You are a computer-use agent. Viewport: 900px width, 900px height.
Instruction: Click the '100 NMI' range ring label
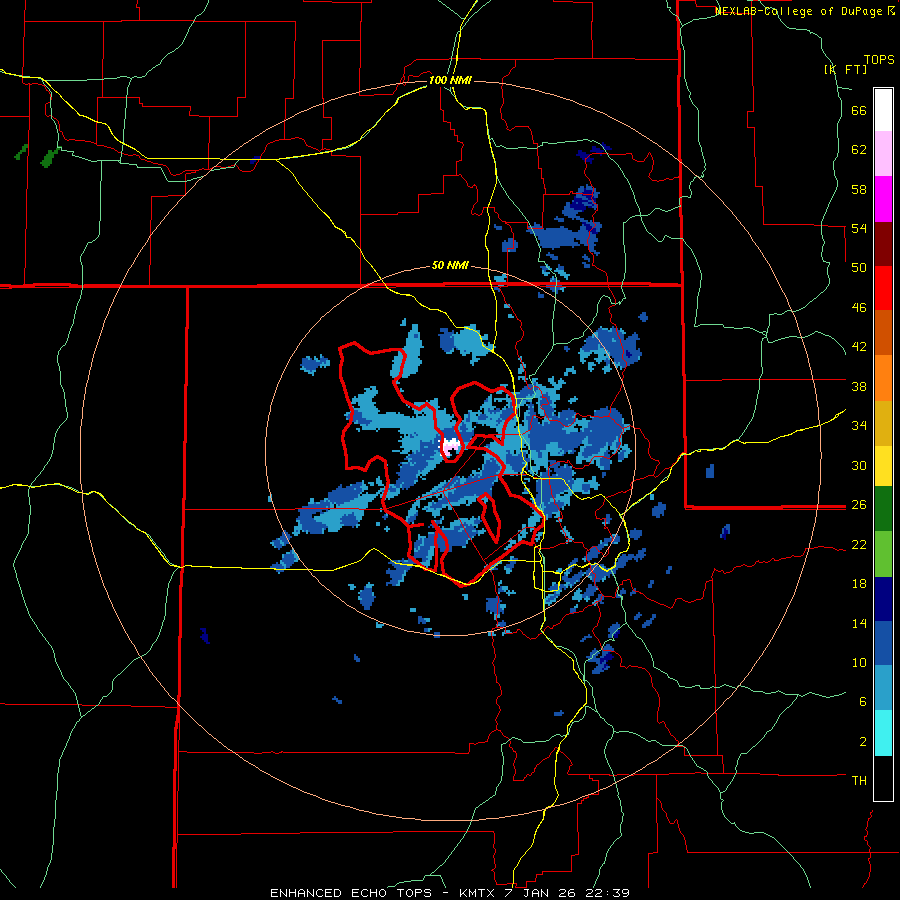[450, 80]
